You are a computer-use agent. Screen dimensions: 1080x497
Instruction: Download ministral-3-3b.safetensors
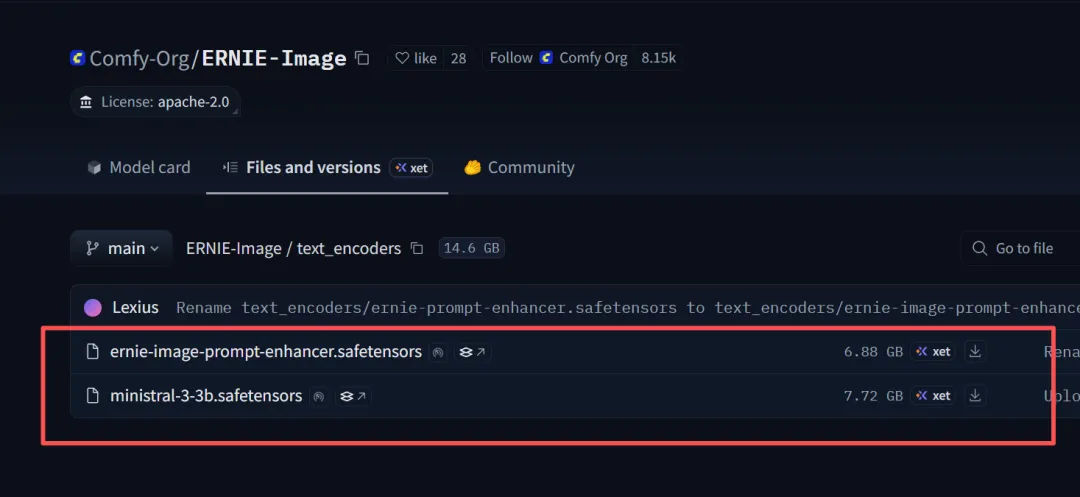coord(975,396)
